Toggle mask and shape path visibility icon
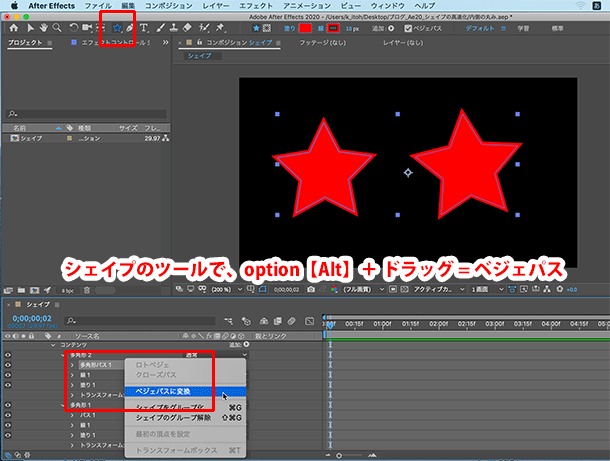The height and width of the screenshot is (461, 610). [263, 289]
